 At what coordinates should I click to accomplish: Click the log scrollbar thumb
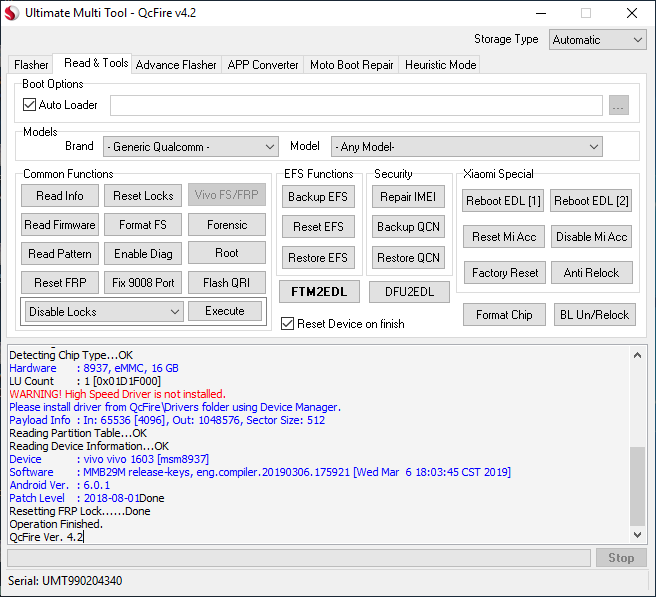coord(637,486)
